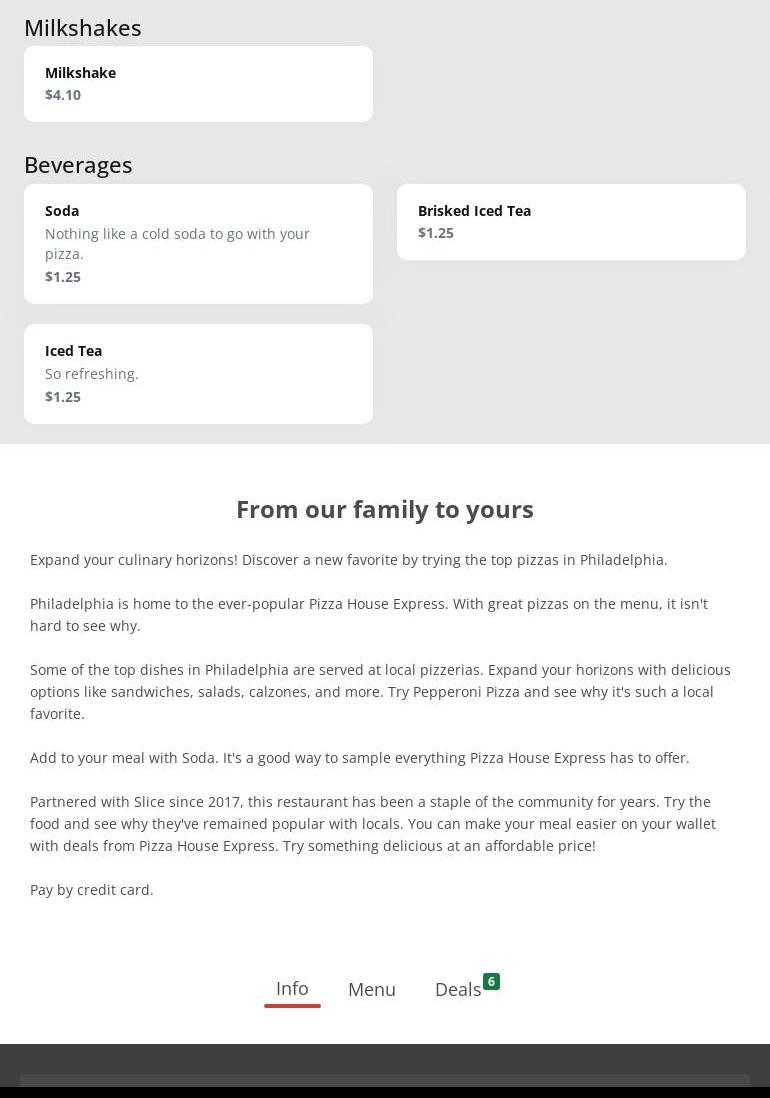Click the 'Add to your meal with Soda' sentence
Image resolution: width=770 pixels, height=1098 pixels.
359,757
